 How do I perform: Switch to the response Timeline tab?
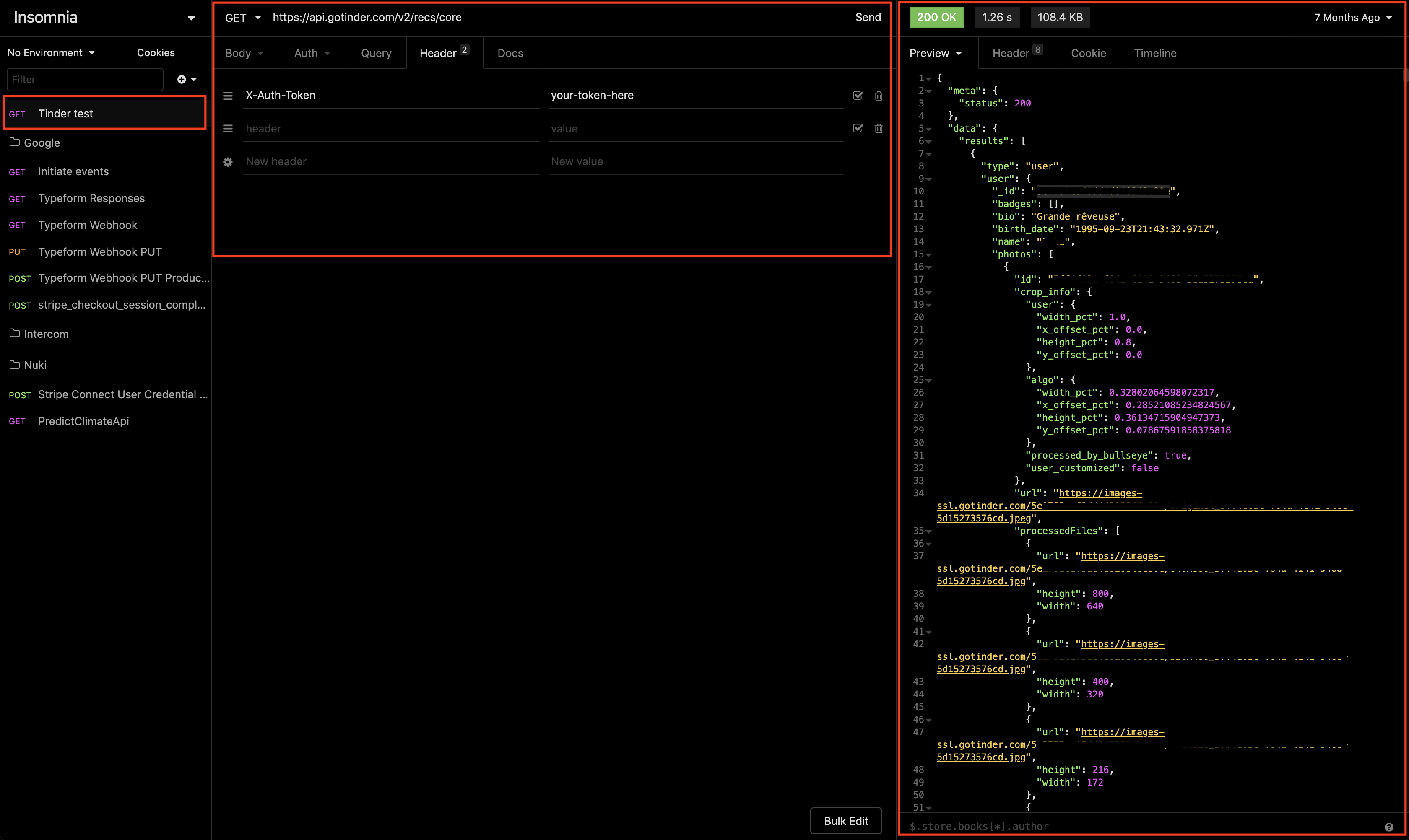point(1155,53)
